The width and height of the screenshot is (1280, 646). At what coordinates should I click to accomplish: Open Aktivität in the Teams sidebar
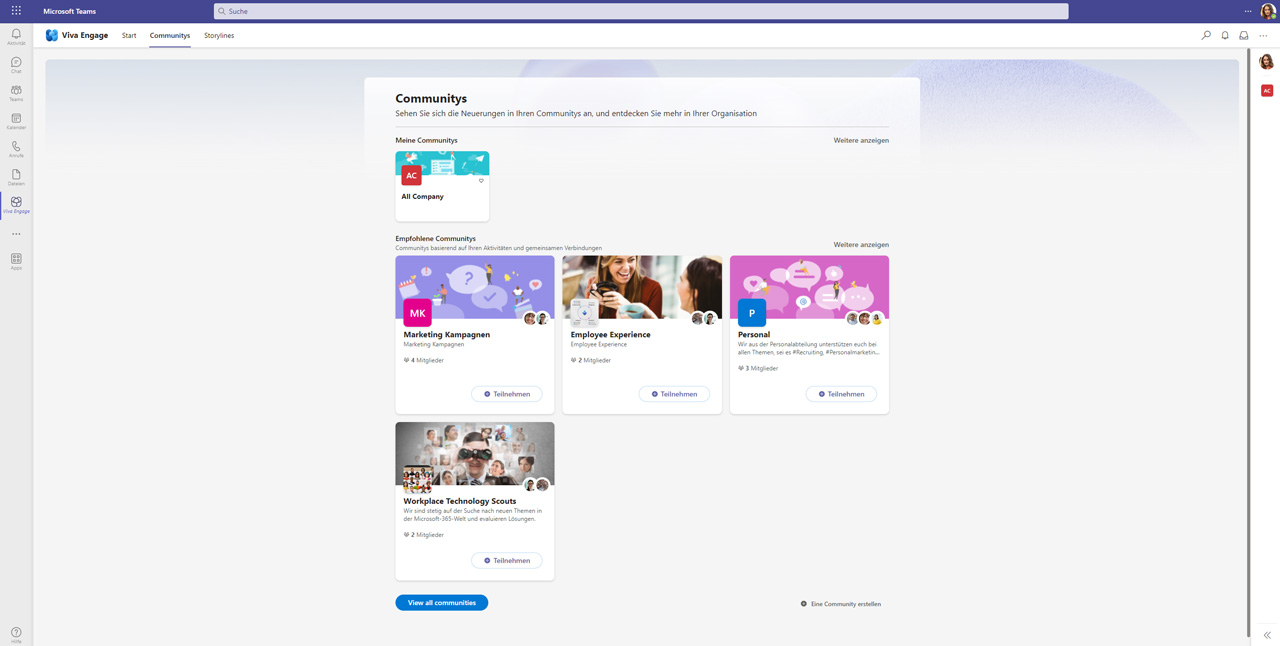coord(16,37)
